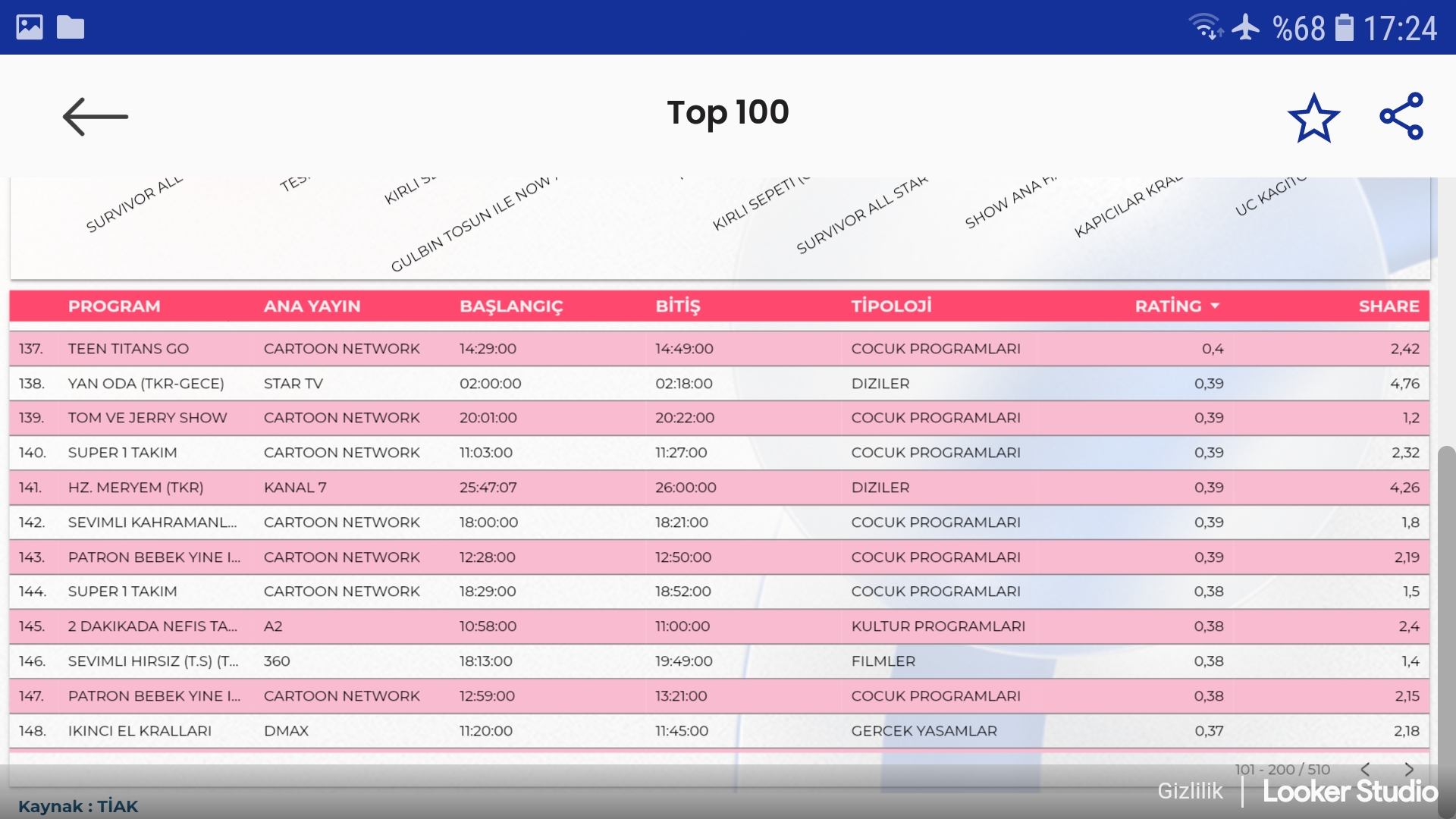Tap the star favorite icon

1313,118
